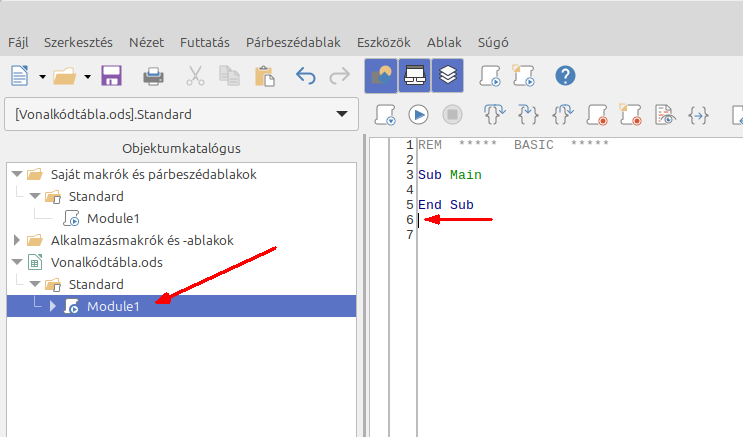
Task: Open help with the blue question mark
Action: [x=565, y=76]
